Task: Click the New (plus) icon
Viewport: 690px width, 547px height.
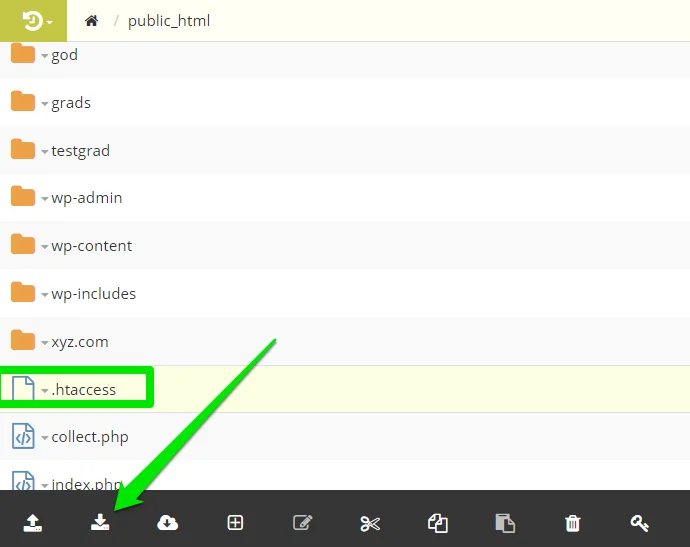Action: pos(235,523)
